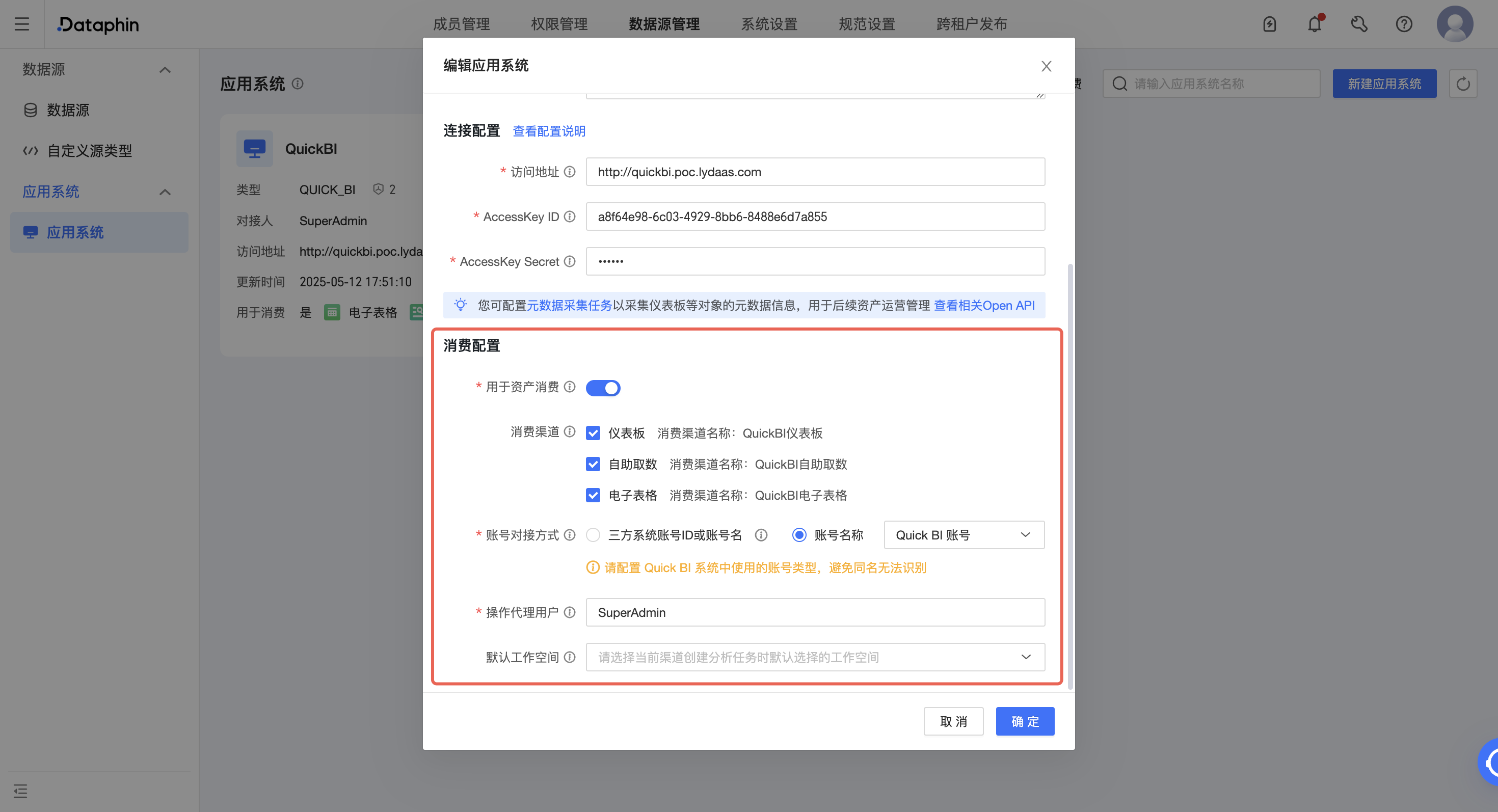Open the 默认工作空间 dropdown
Viewport: 1498px width, 812px height.
815,657
